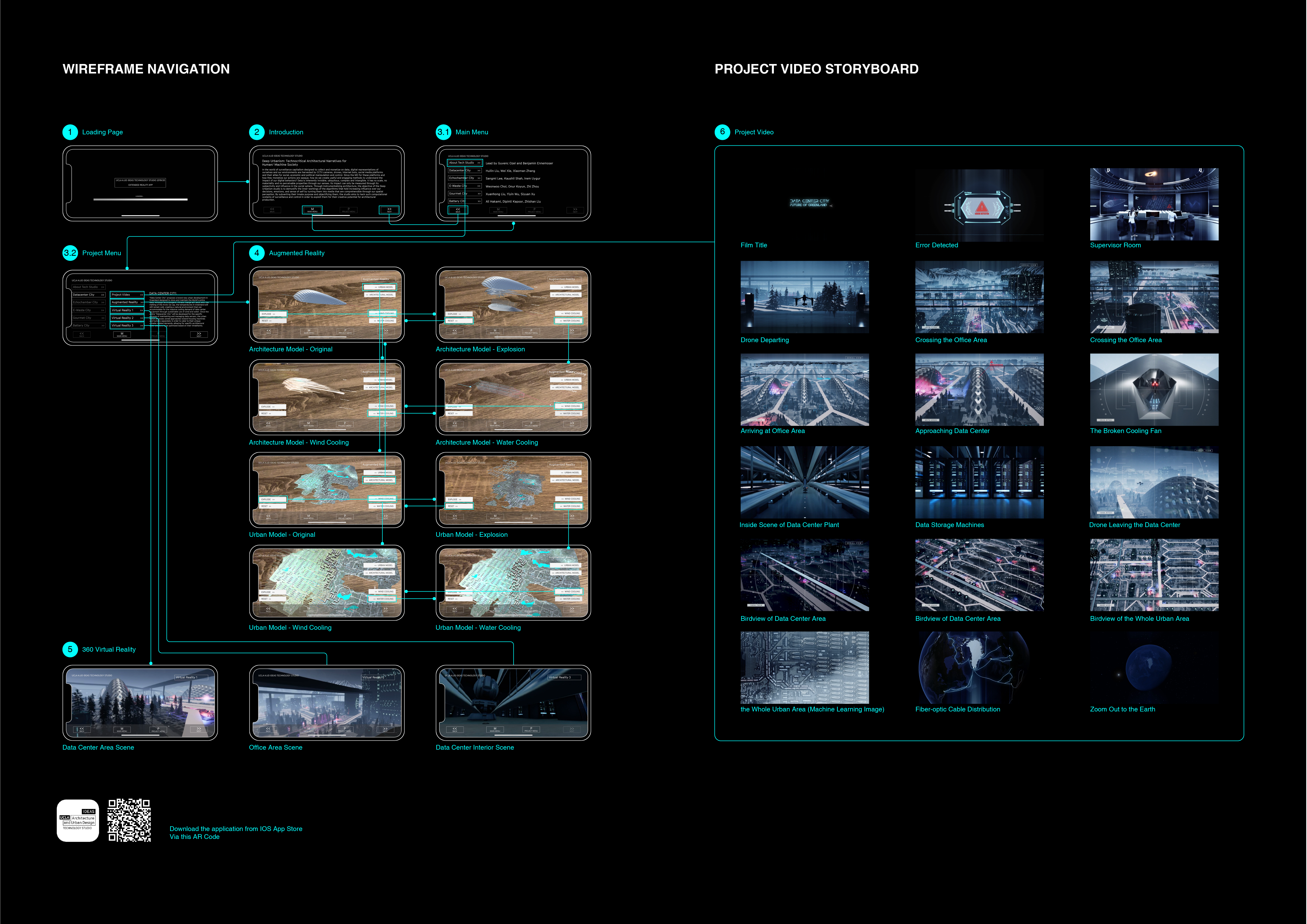Image resolution: width=1307 pixels, height=924 pixels.
Task: Click the M Main Menu icon on Introduction screen
Action: [312, 211]
